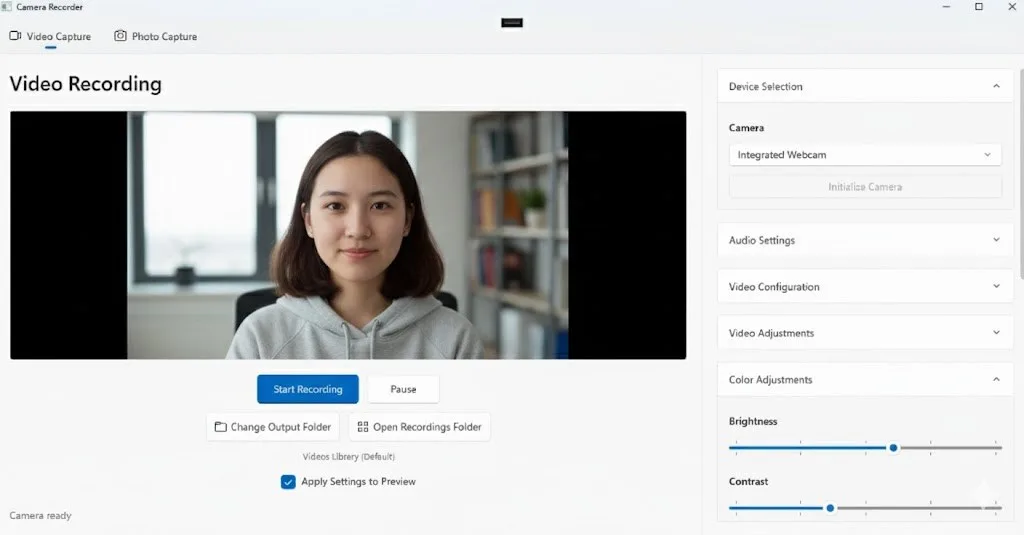Open the Integrated Webcam camera dropdown
Viewport: 1024px width, 535px height.
coord(865,155)
